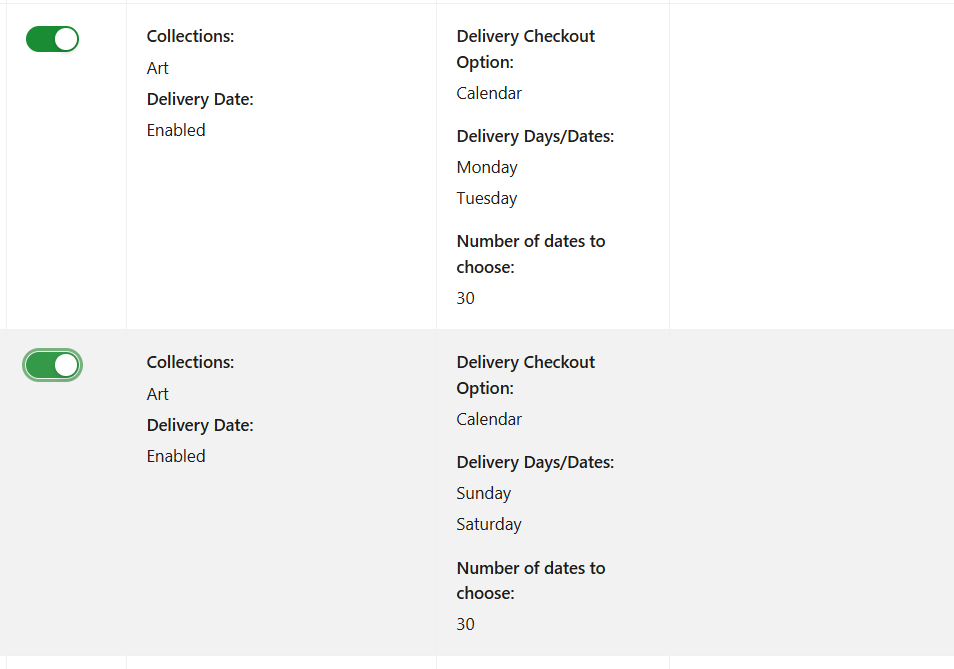Image resolution: width=954 pixels, height=669 pixels.
Task: Click 'Delivery Days/Dates:' heading above Sunday
Action: (535, 462)
